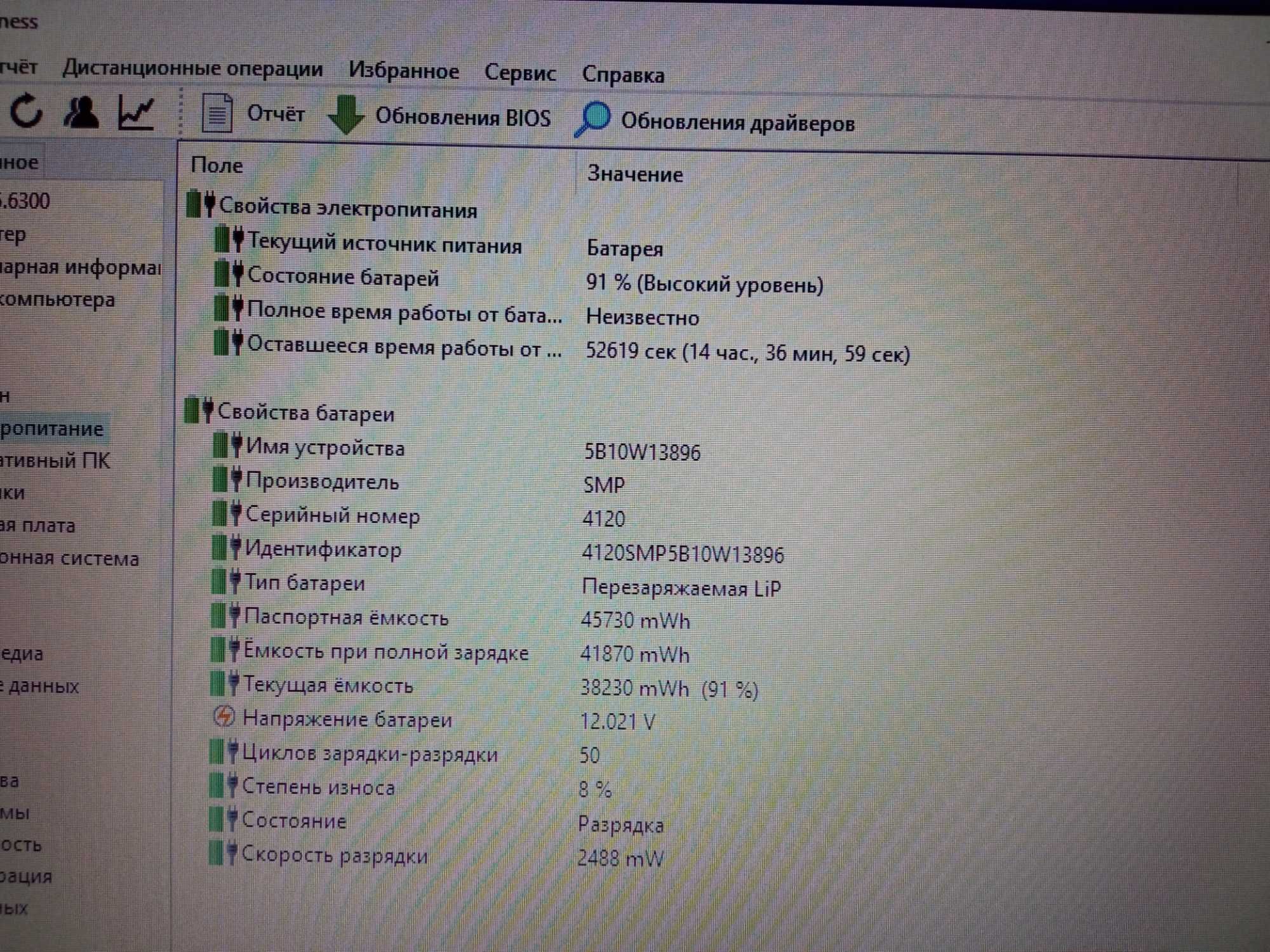The height and width of the screenshot is (952, 1270).
Task: Open the user/favorites person icon in toolbar
Action: coord(81,112)
